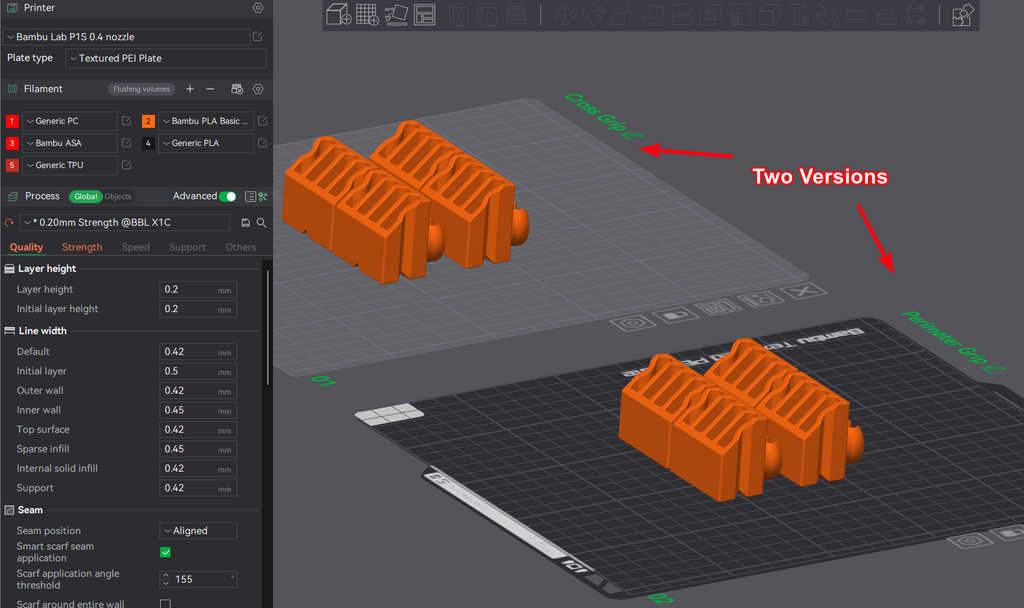Uncheck Smart scarf seam application
This screenshot has width=1024, height=608.
165,552
